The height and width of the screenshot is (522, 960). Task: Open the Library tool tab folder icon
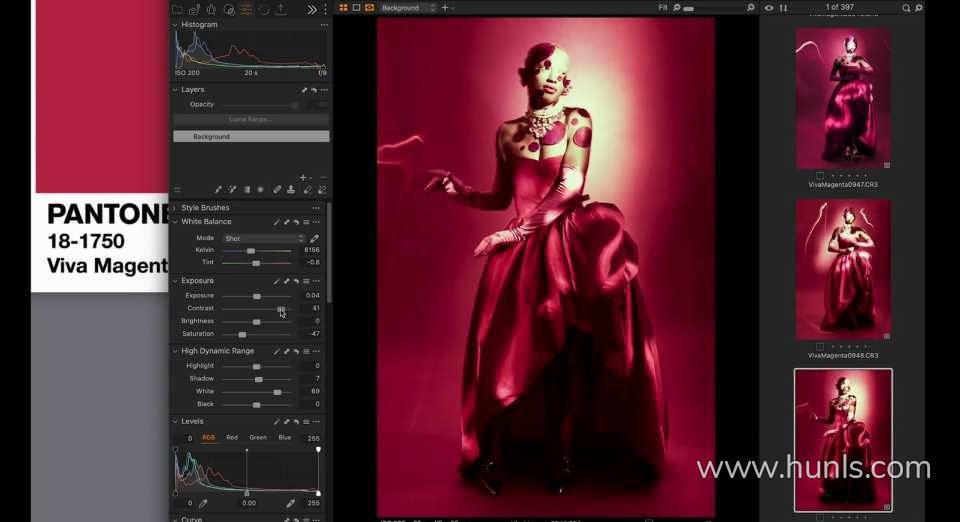tap(177, 9)
